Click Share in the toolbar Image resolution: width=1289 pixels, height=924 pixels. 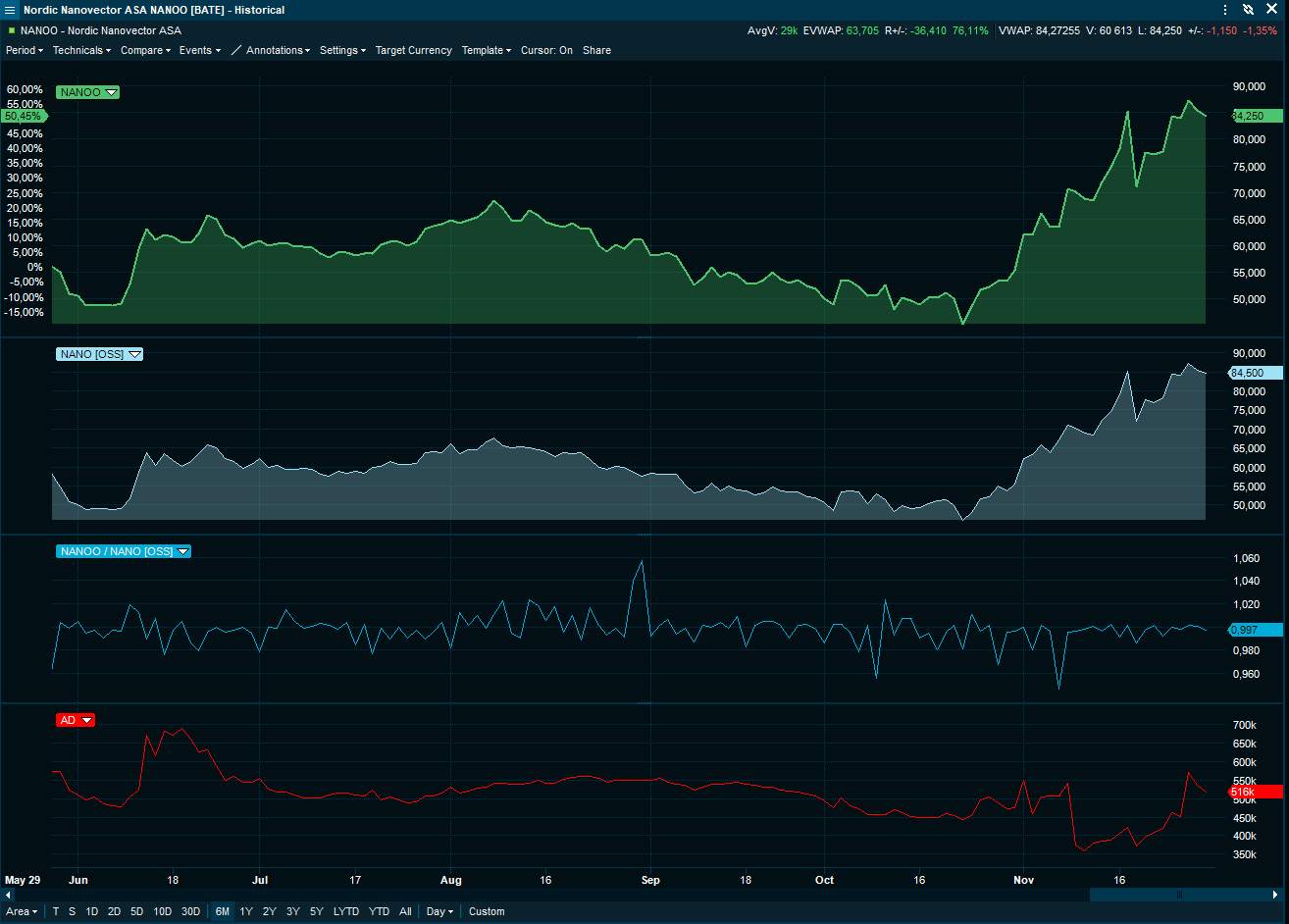[x=596, y=50]
